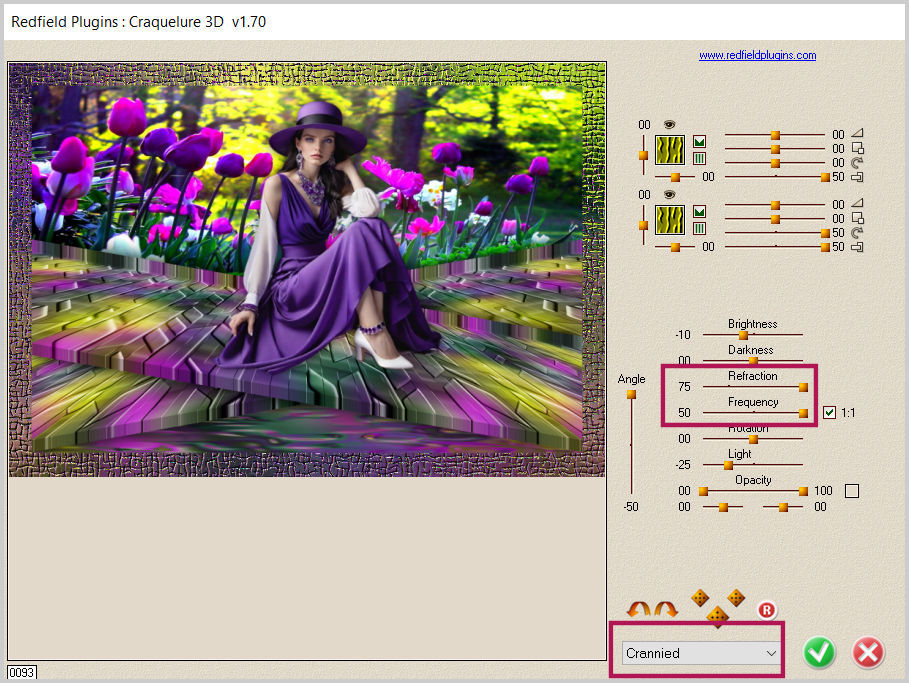Click the first horizontal slider of upper layer
909x683 pixels.
point(775,135)
